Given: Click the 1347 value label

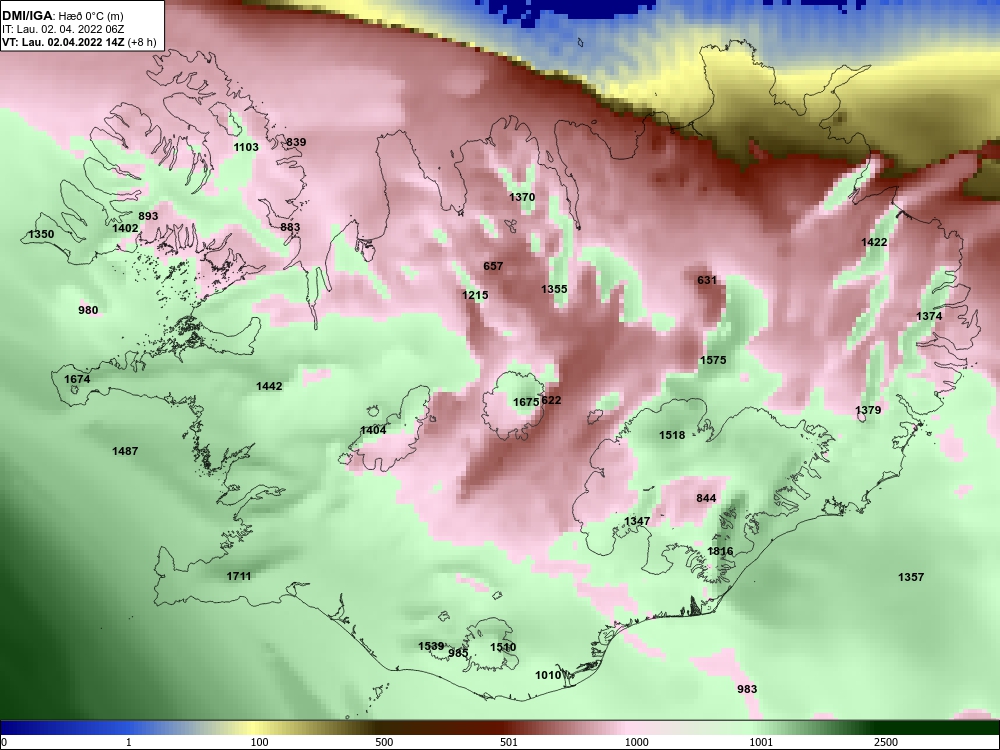Looking at the screenshot, I should coord(636,521).
